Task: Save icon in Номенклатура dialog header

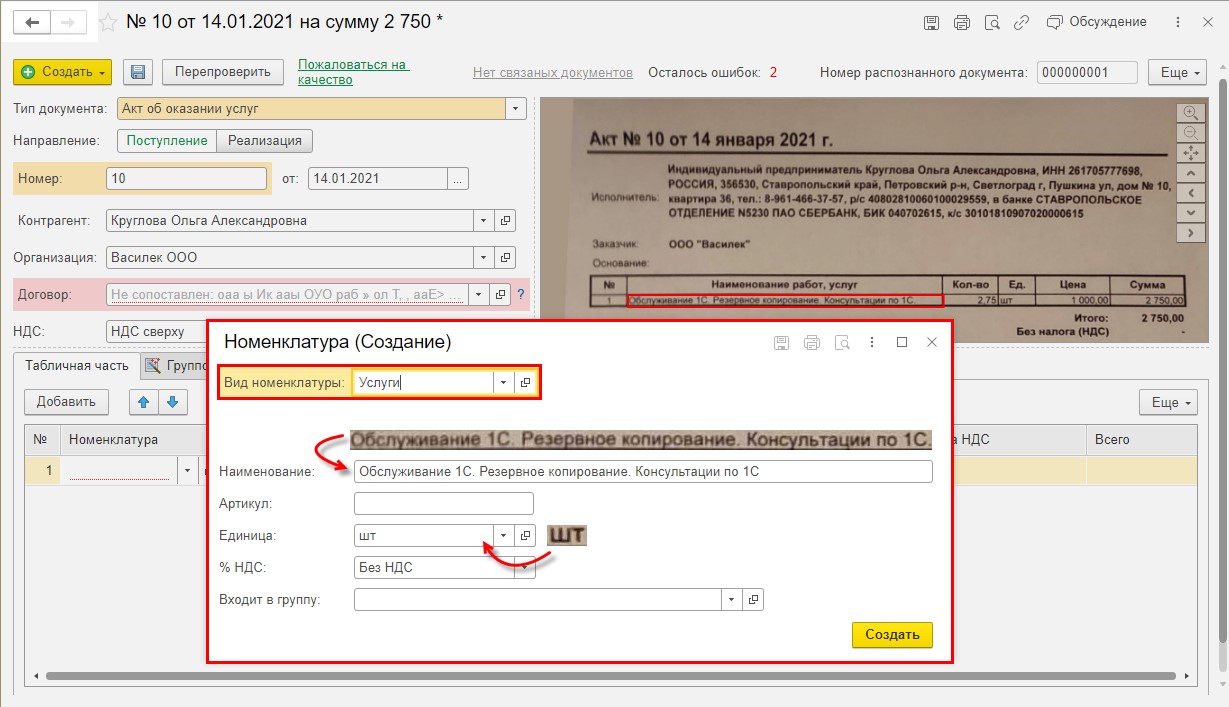Action: pos(782,342)
